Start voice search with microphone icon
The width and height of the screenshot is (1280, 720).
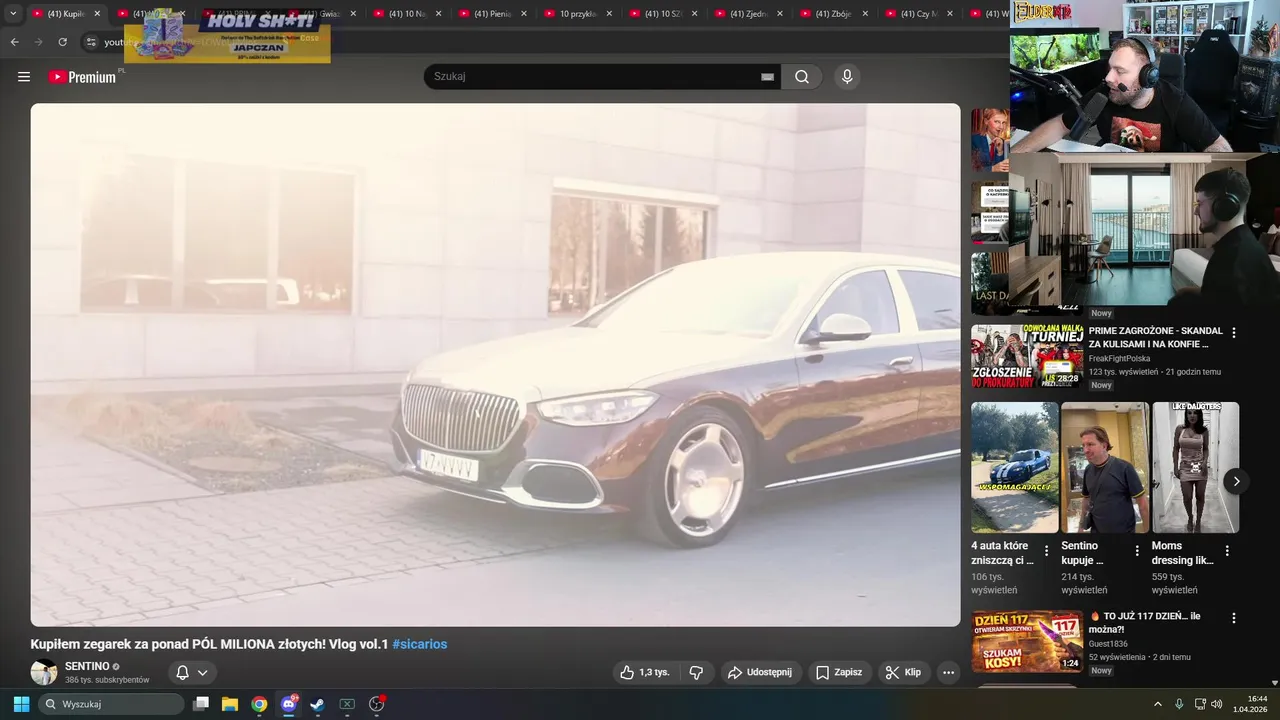(847, 77)
